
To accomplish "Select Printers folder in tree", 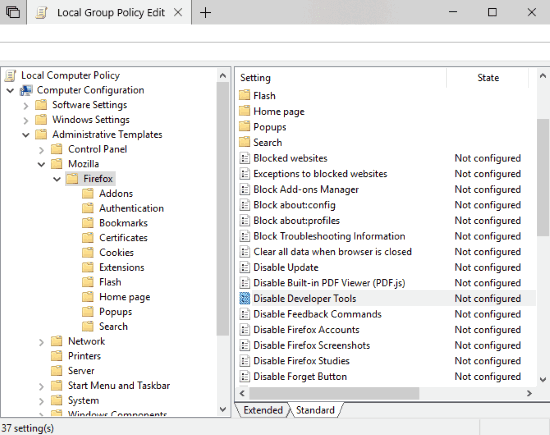I will tap(84, 356).
